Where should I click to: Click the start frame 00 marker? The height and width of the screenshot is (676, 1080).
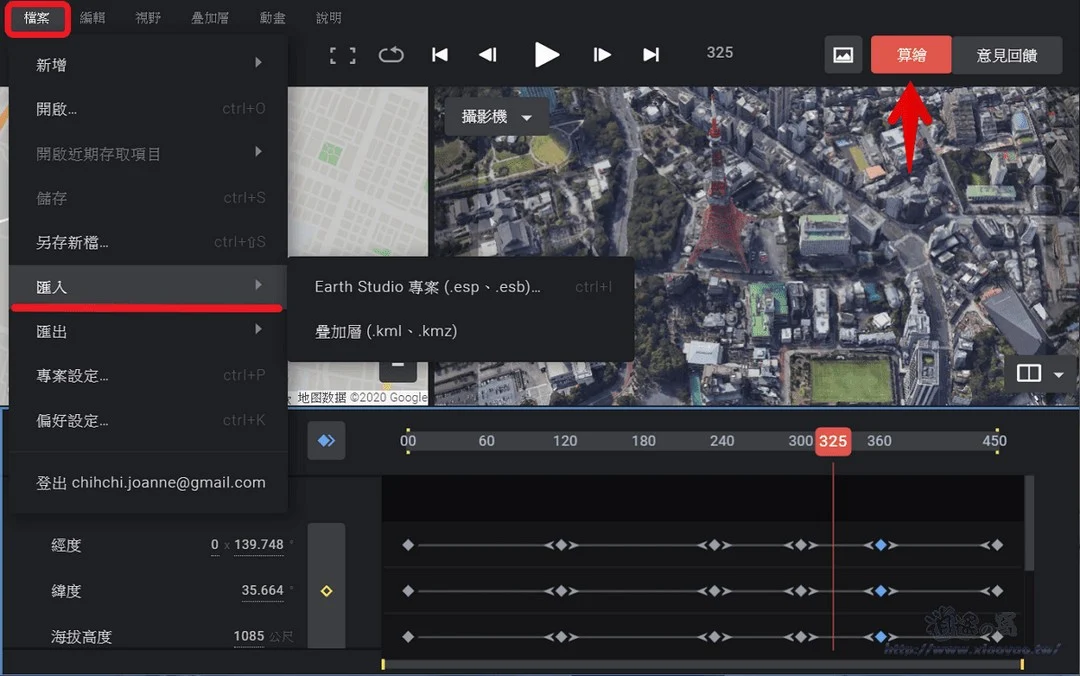point(408,441)
